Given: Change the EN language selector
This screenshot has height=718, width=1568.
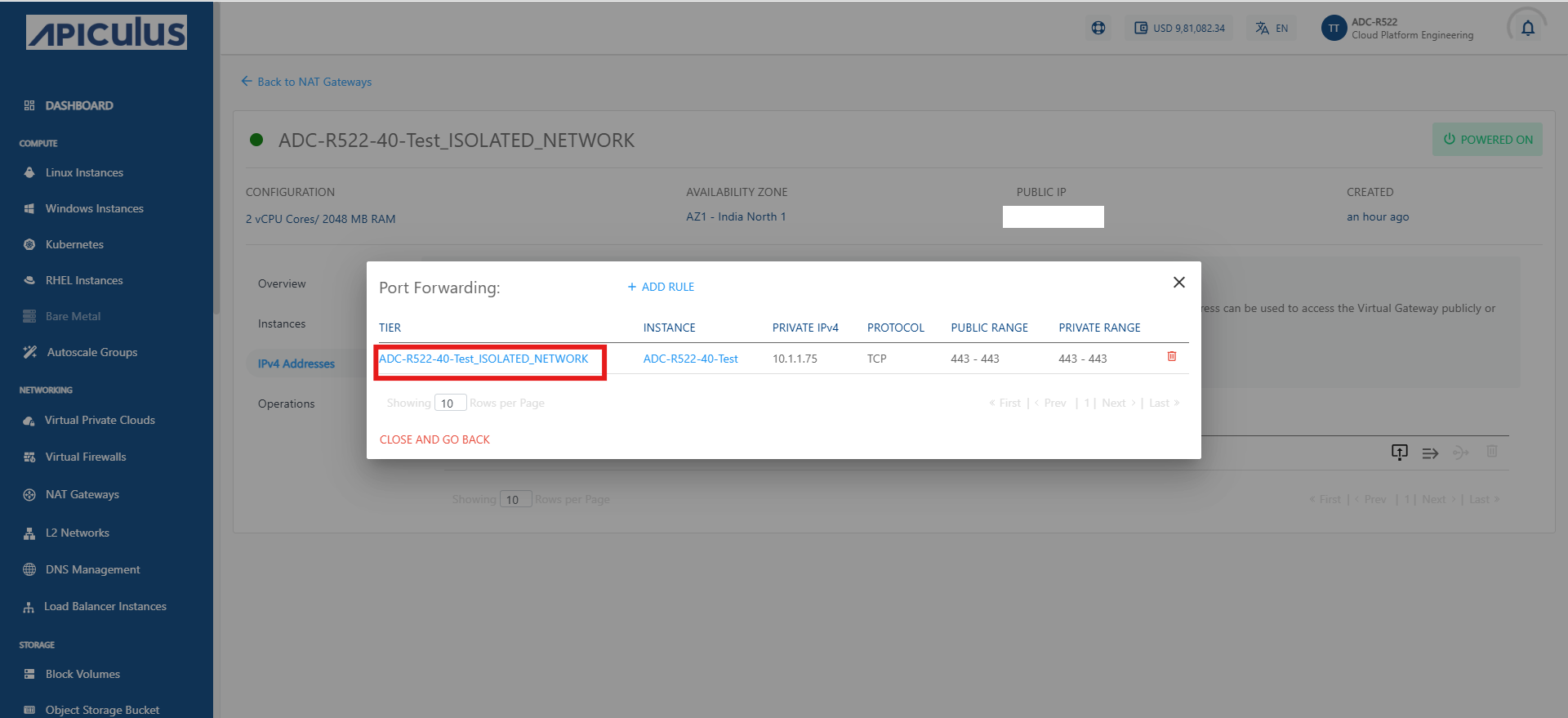Looking at the screenshot, I should coord(1272,29).
